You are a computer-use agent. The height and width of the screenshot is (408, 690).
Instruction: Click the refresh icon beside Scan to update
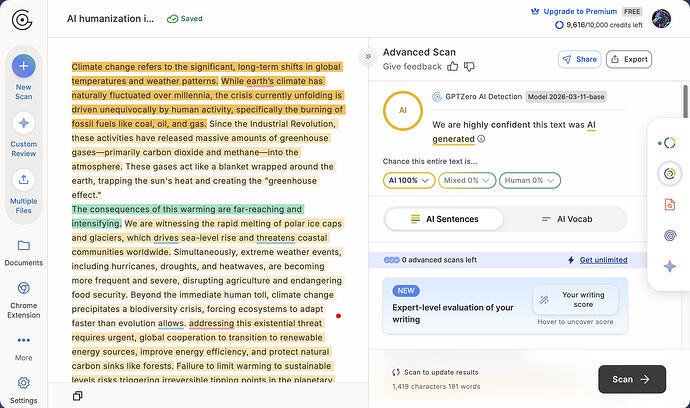pos(396,372)
